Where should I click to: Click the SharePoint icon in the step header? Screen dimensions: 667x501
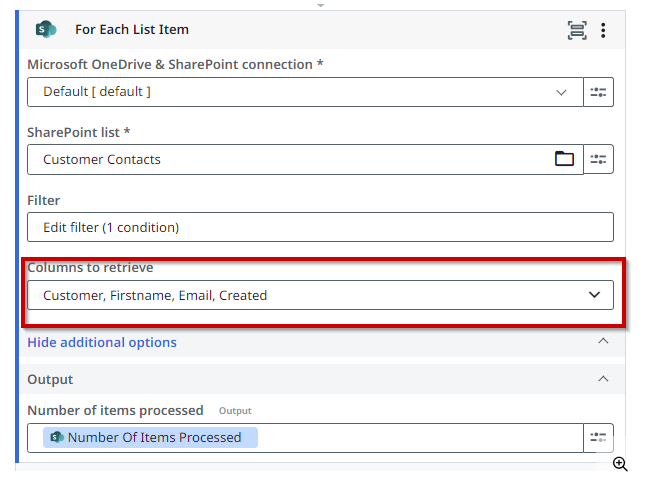(x=46, y=30)
